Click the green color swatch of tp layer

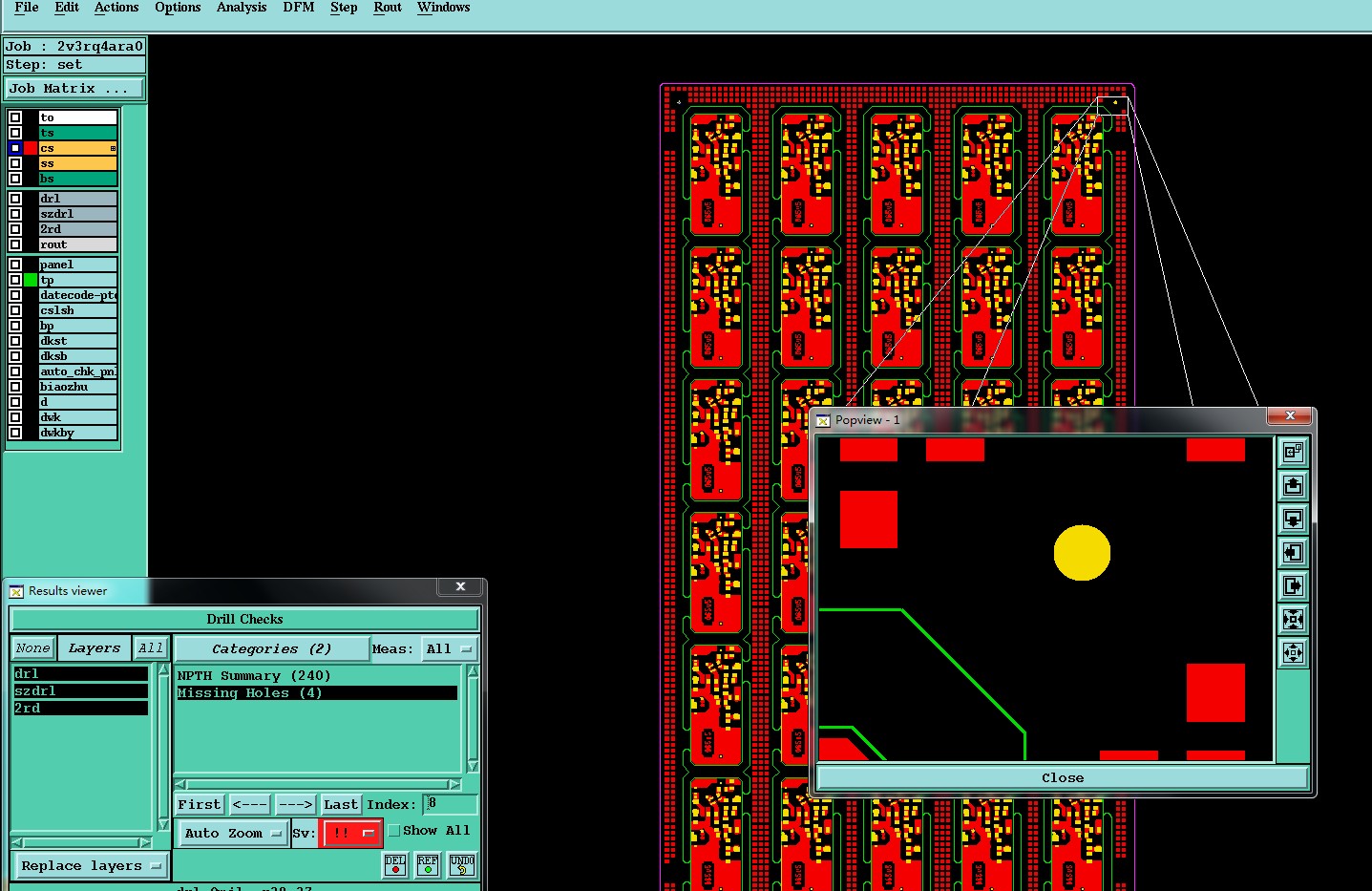tap(31, 280)
